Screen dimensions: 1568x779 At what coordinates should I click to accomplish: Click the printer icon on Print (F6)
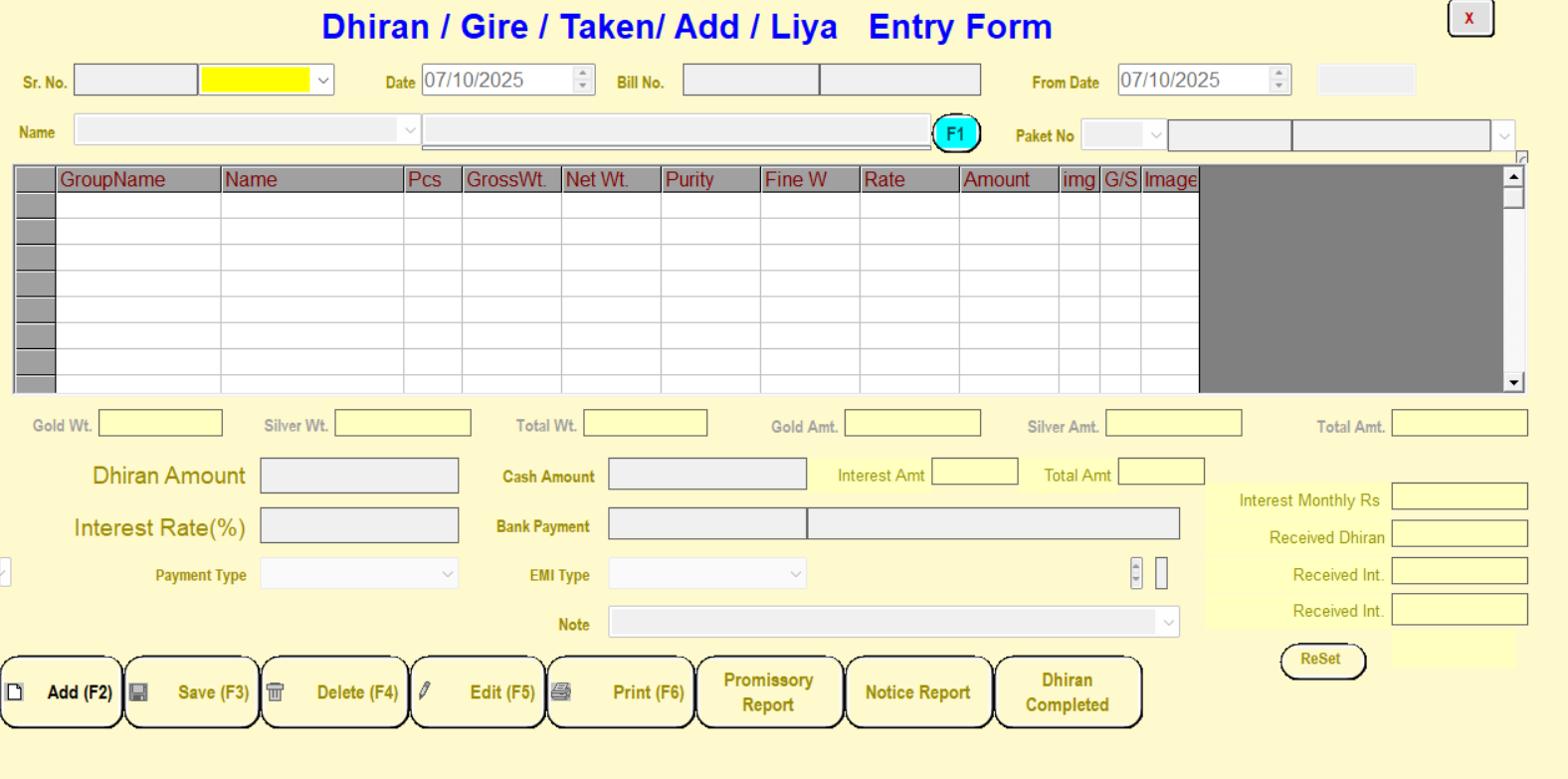(561, 692)
